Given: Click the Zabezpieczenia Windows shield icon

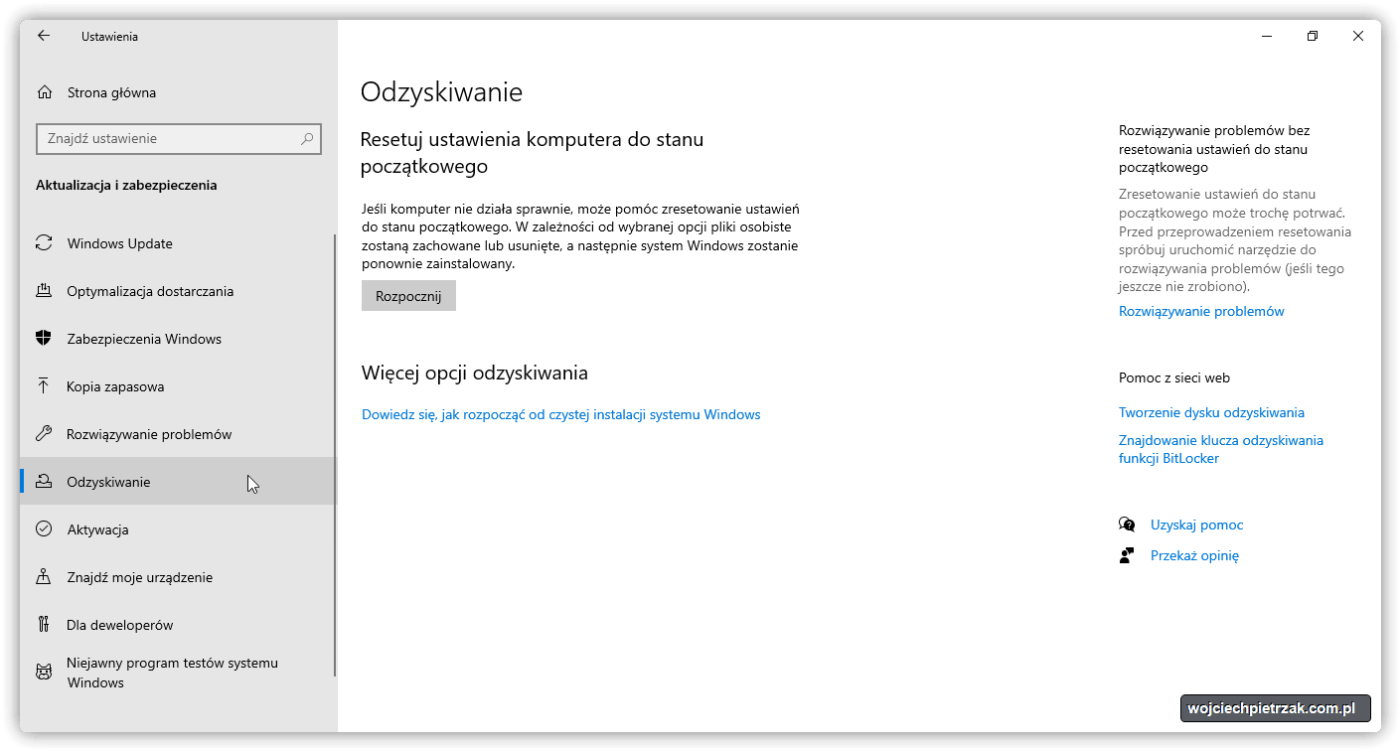Looking at the screenshot, I should tap(44, 339).
